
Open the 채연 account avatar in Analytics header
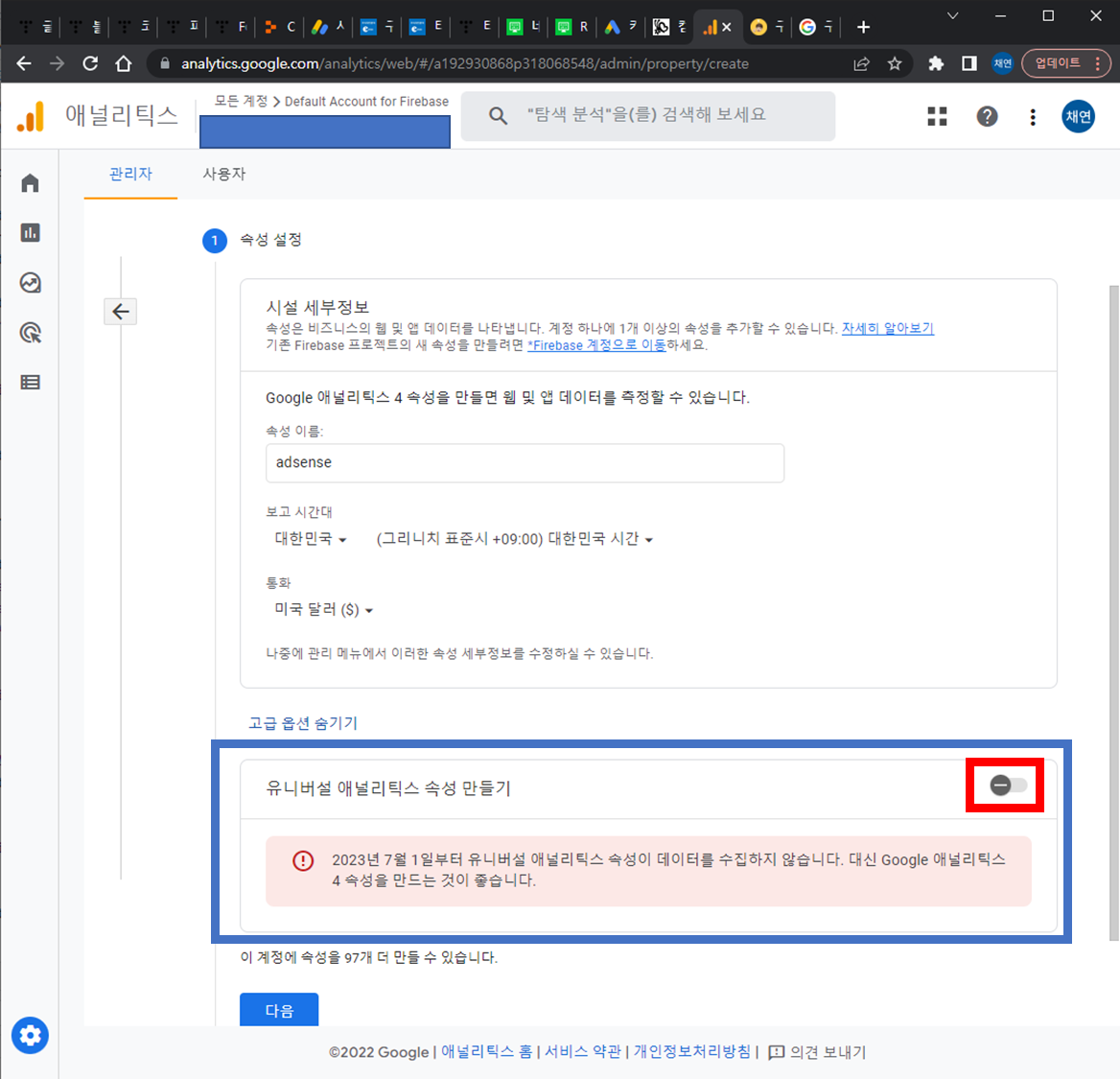point(1078,116)
